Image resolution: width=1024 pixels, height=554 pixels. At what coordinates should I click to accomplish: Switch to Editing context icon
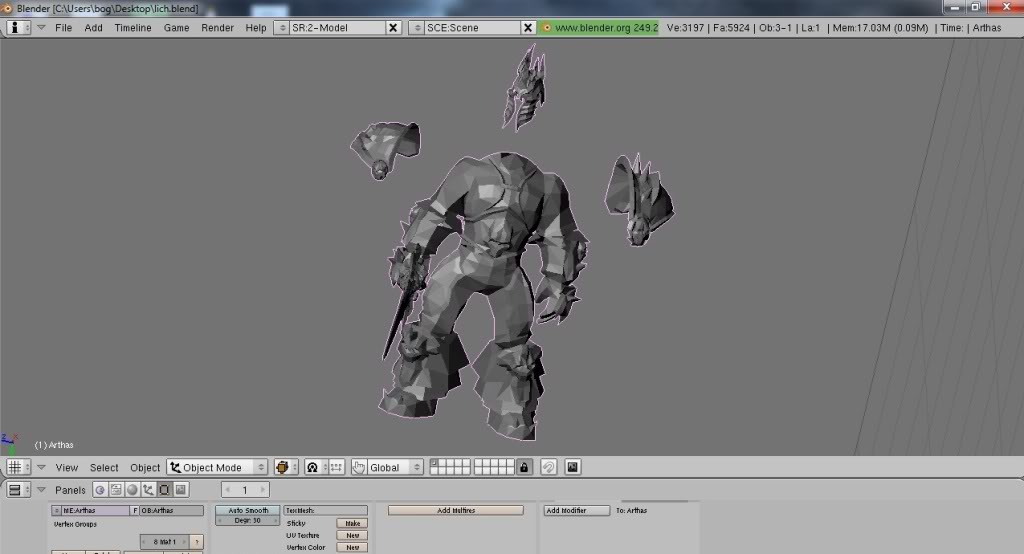pyautogui.click(x=165, y=489)
